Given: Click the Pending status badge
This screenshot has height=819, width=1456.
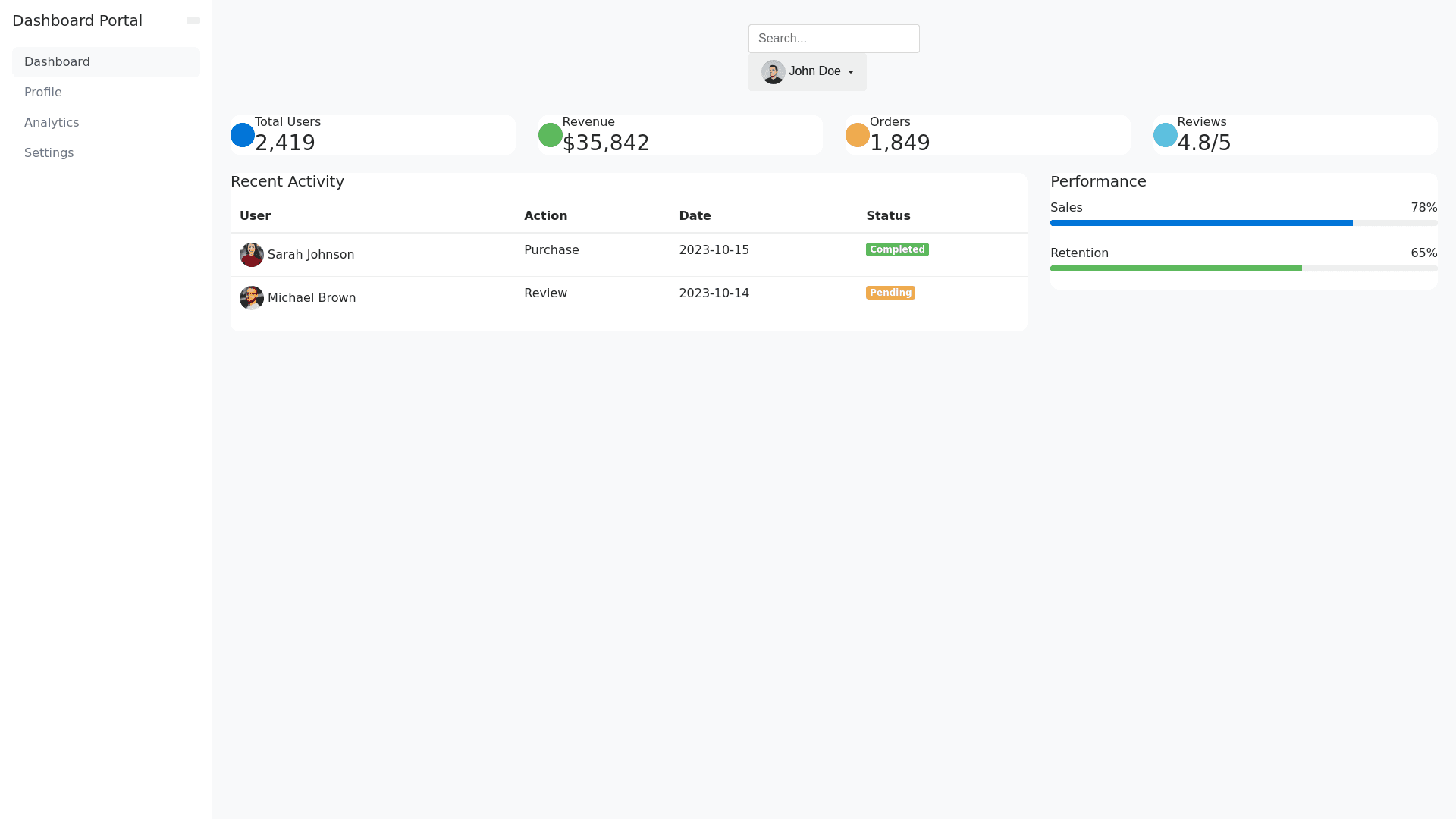Looking at the screenshot, I should click(x=890, y=293).
